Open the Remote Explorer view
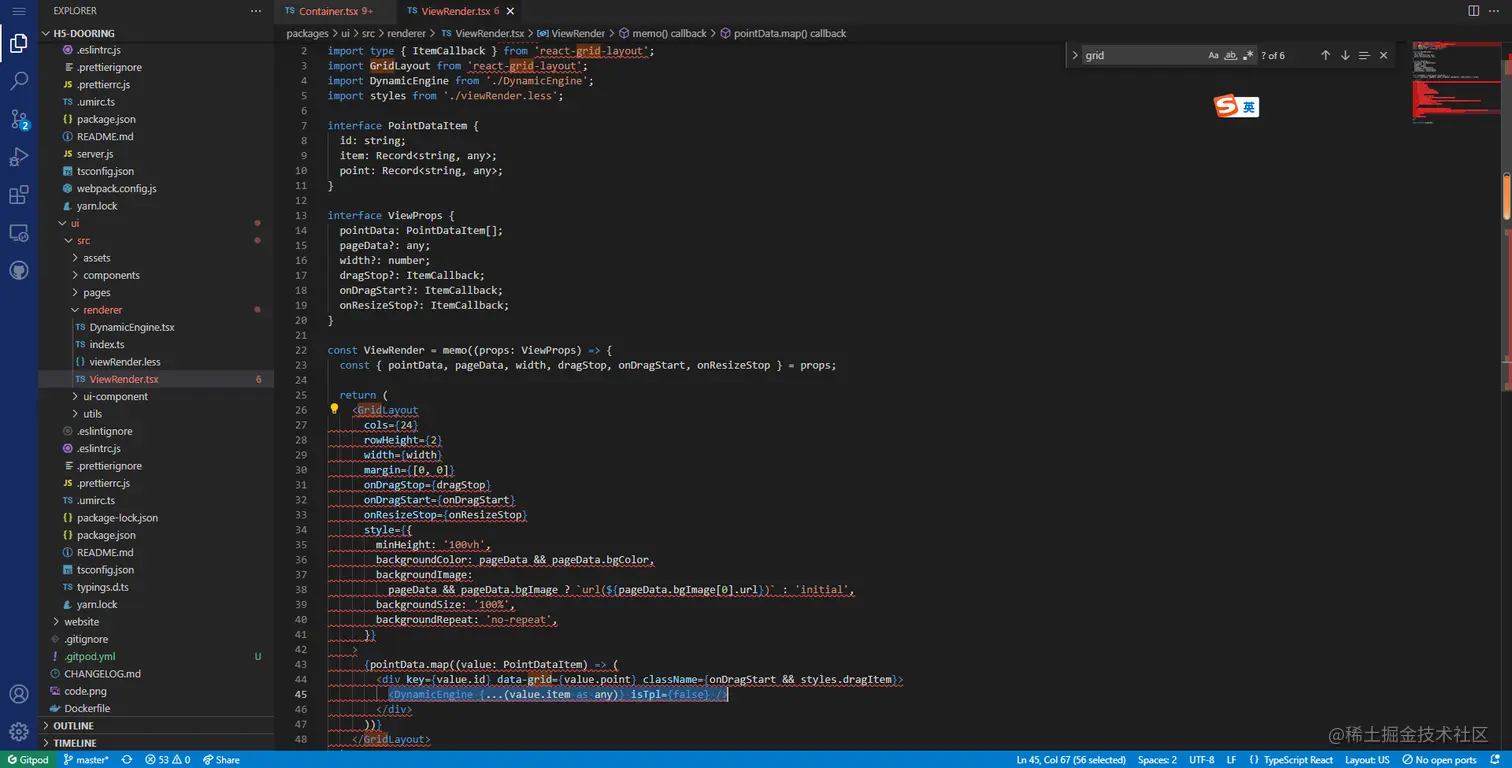This screenshot has width=1512, height=768. coord(18,233)
